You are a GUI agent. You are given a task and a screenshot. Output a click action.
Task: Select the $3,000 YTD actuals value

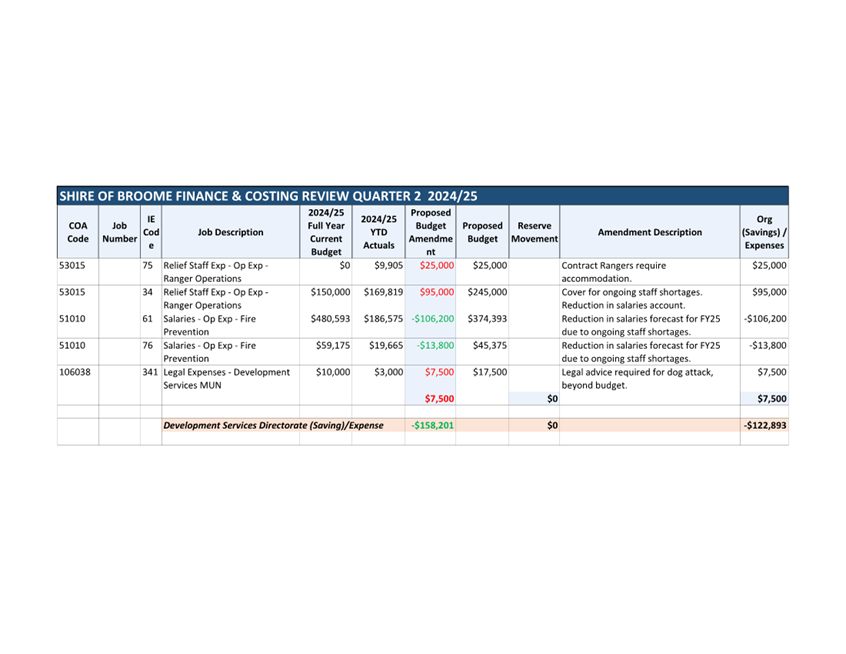tap(388, 372)
